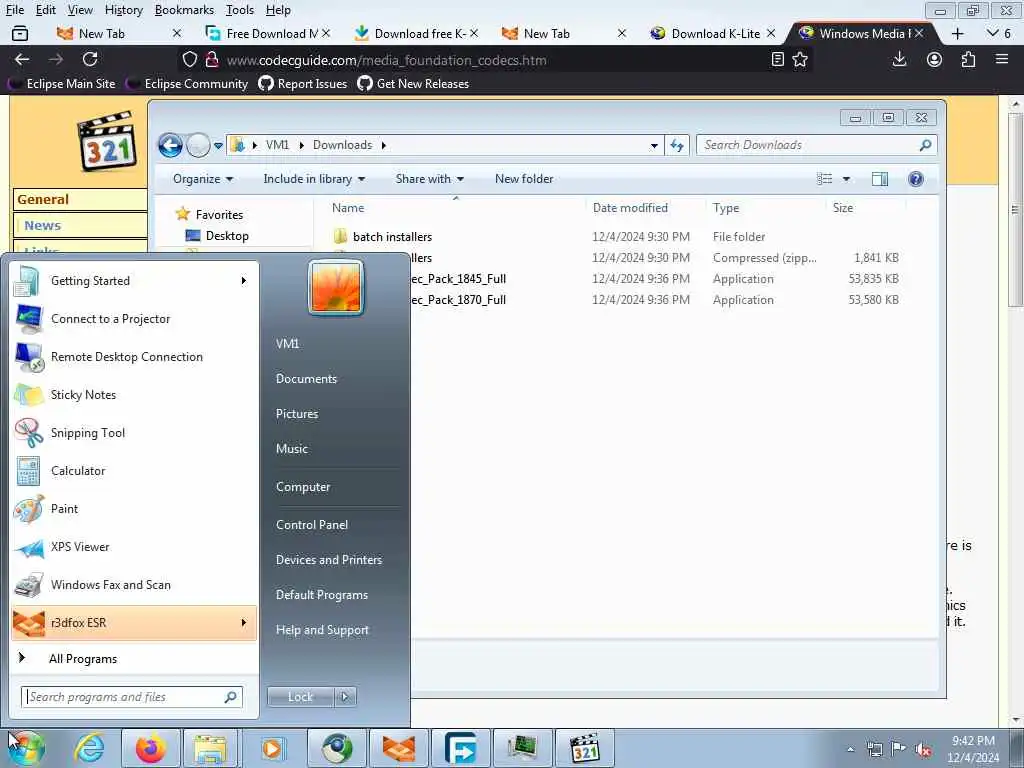
Task: Open the browser account menu
Action: (935, 59)
